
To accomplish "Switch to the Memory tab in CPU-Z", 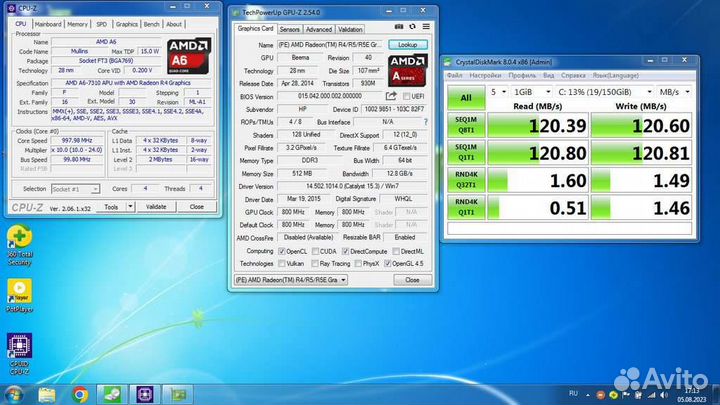I will pyautogui.click(x=77, y=24).
